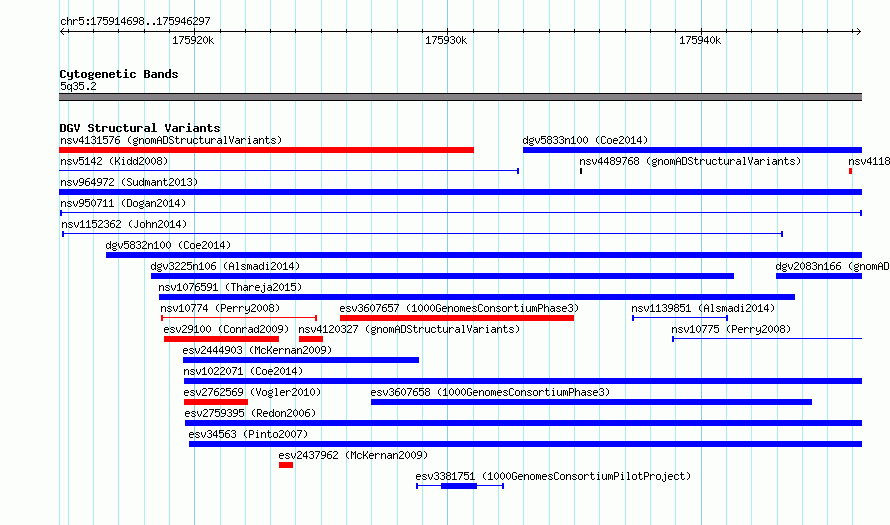Open the nsv950711 (Dogan2014) label
This screenshot has width=890, height=525.
click(x=123, y=203)
